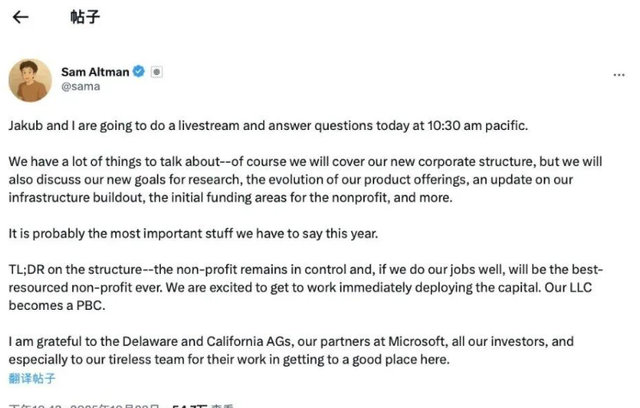Image resolution: width=640 pixels, height=408 pixels.
Task: Click the gray affiliation badge beside the name
Action: coord(157,72)
